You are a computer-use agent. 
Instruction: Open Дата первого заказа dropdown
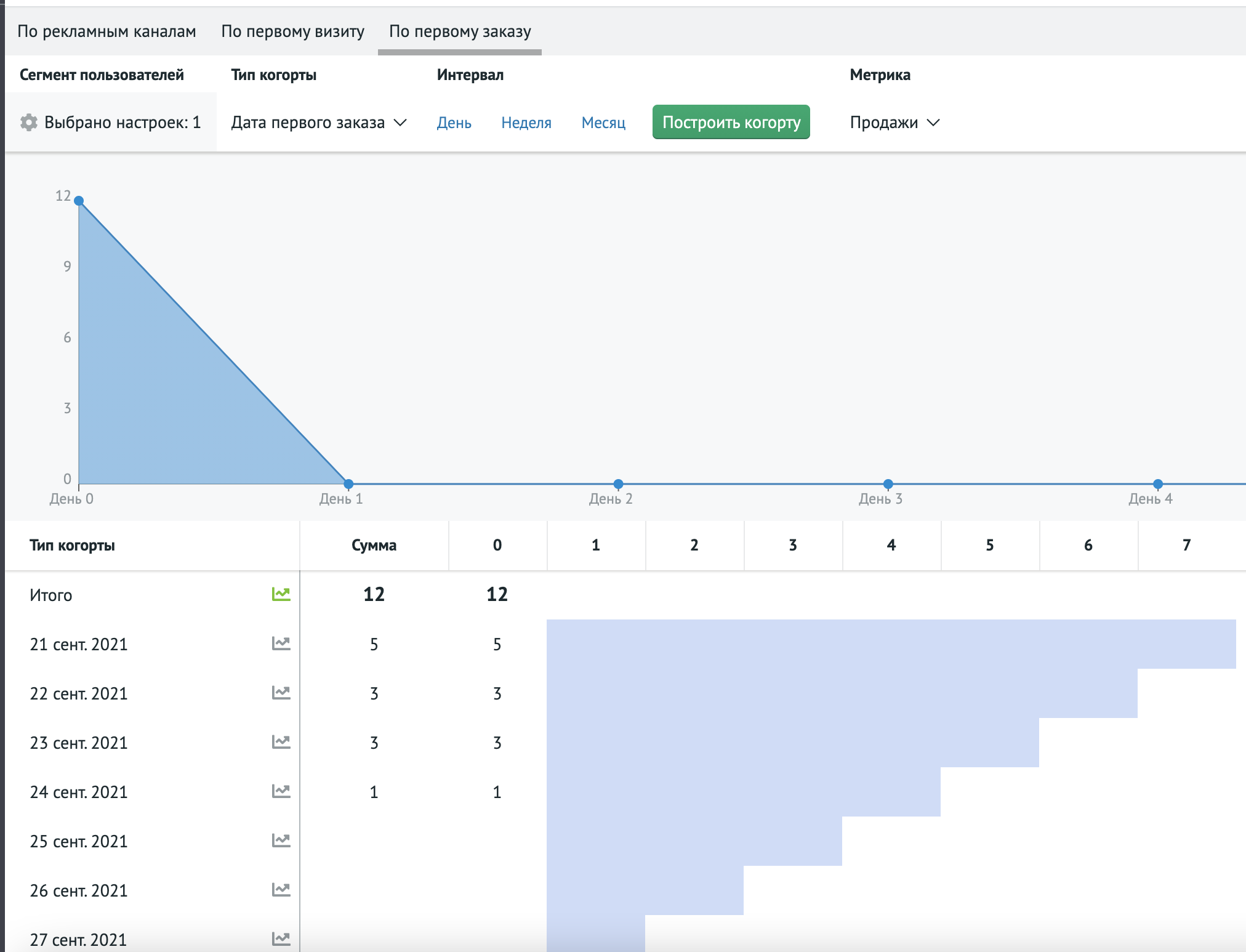point(319,123)
